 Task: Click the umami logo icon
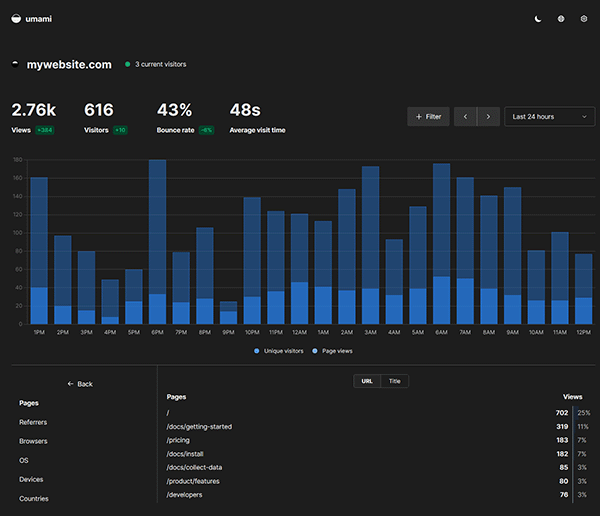(15, 18)
